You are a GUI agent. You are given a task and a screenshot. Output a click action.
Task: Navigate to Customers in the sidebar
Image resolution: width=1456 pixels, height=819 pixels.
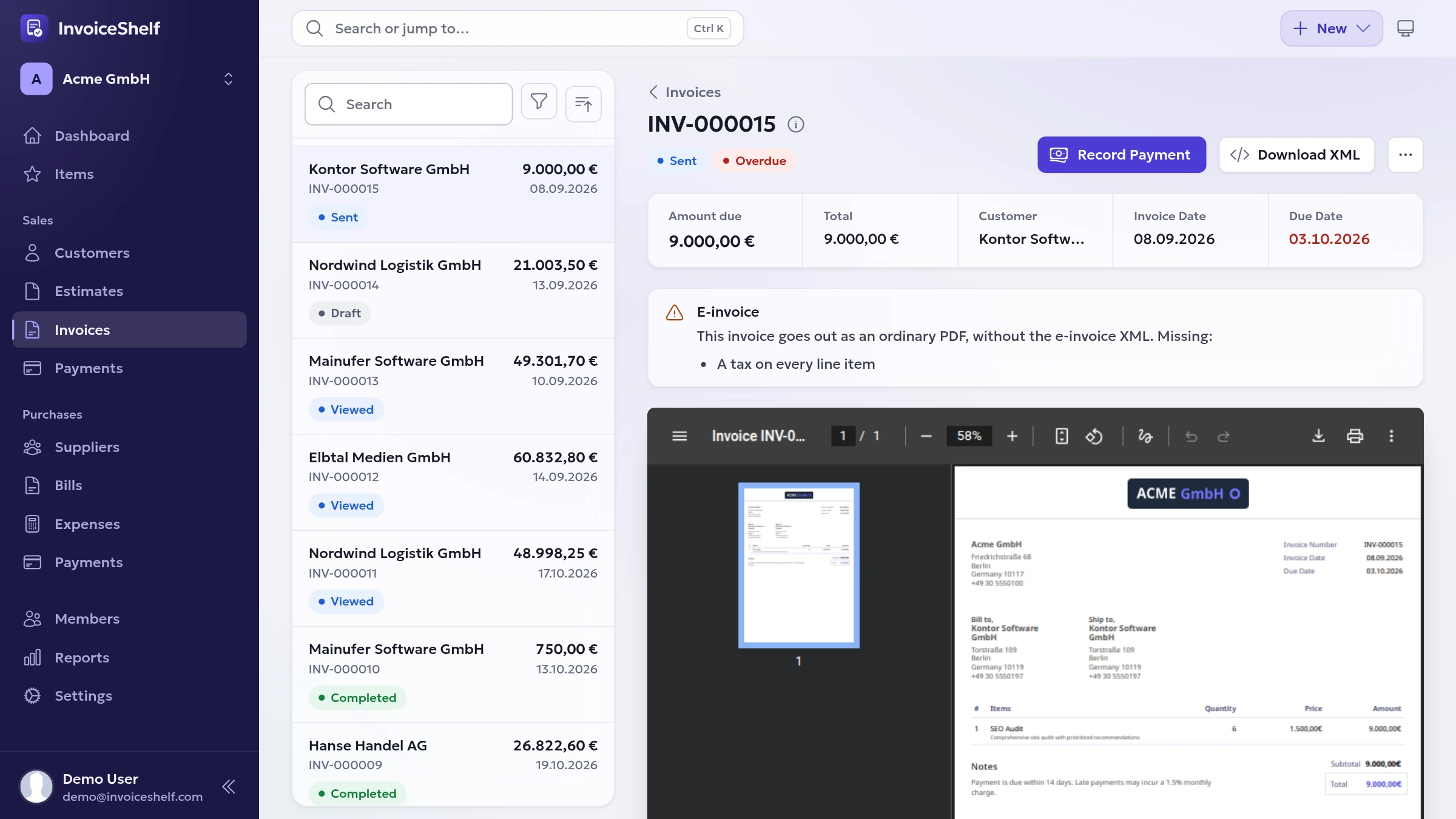pos(129,253)
